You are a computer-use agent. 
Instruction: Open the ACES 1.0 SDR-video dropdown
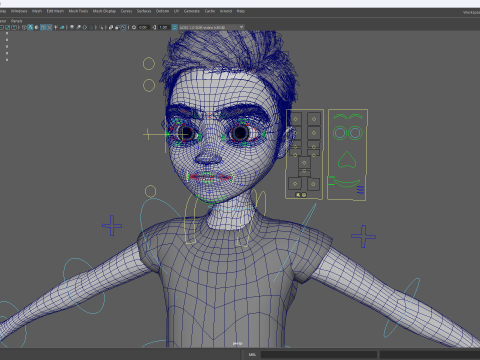211,27
